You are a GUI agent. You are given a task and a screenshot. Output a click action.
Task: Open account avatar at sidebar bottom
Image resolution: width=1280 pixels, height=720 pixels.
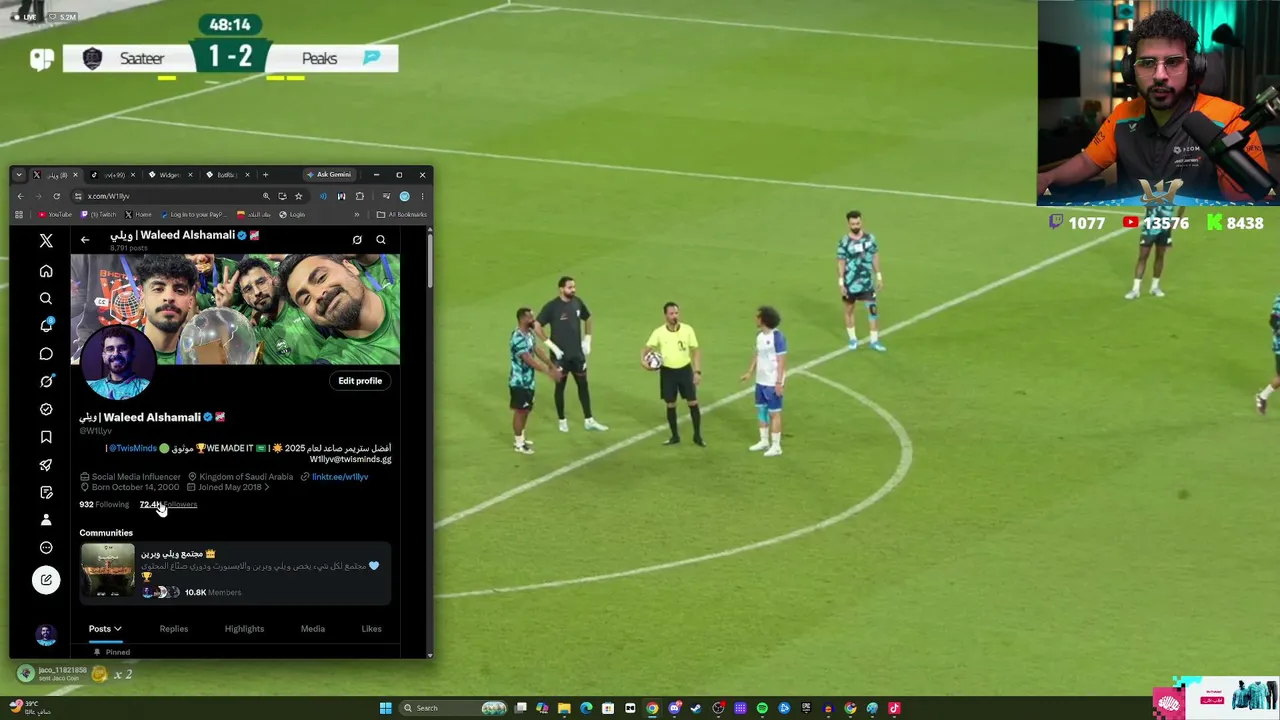pyautogui.click(x=46, y=634)
